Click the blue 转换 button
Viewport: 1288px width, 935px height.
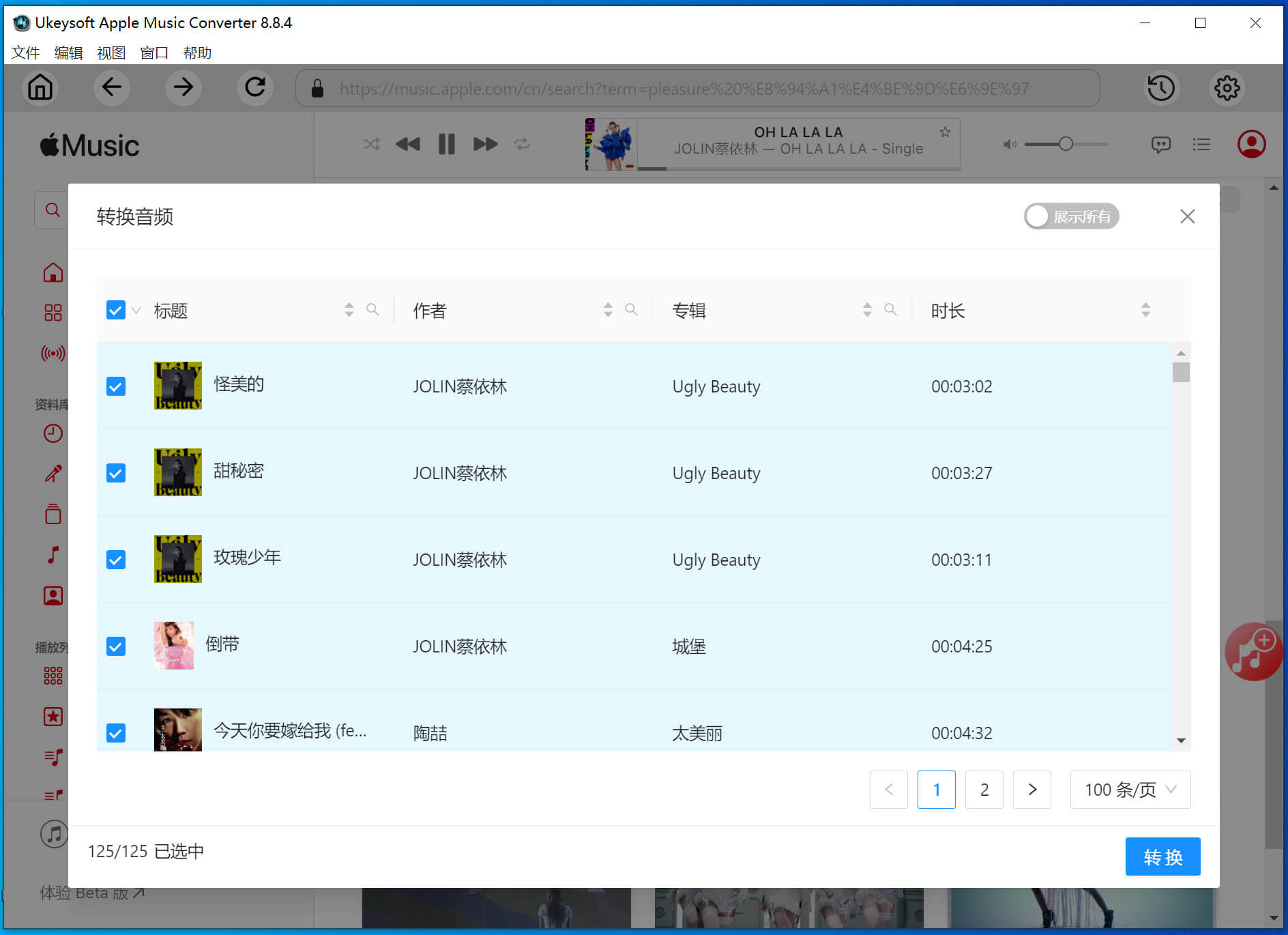1162,857
